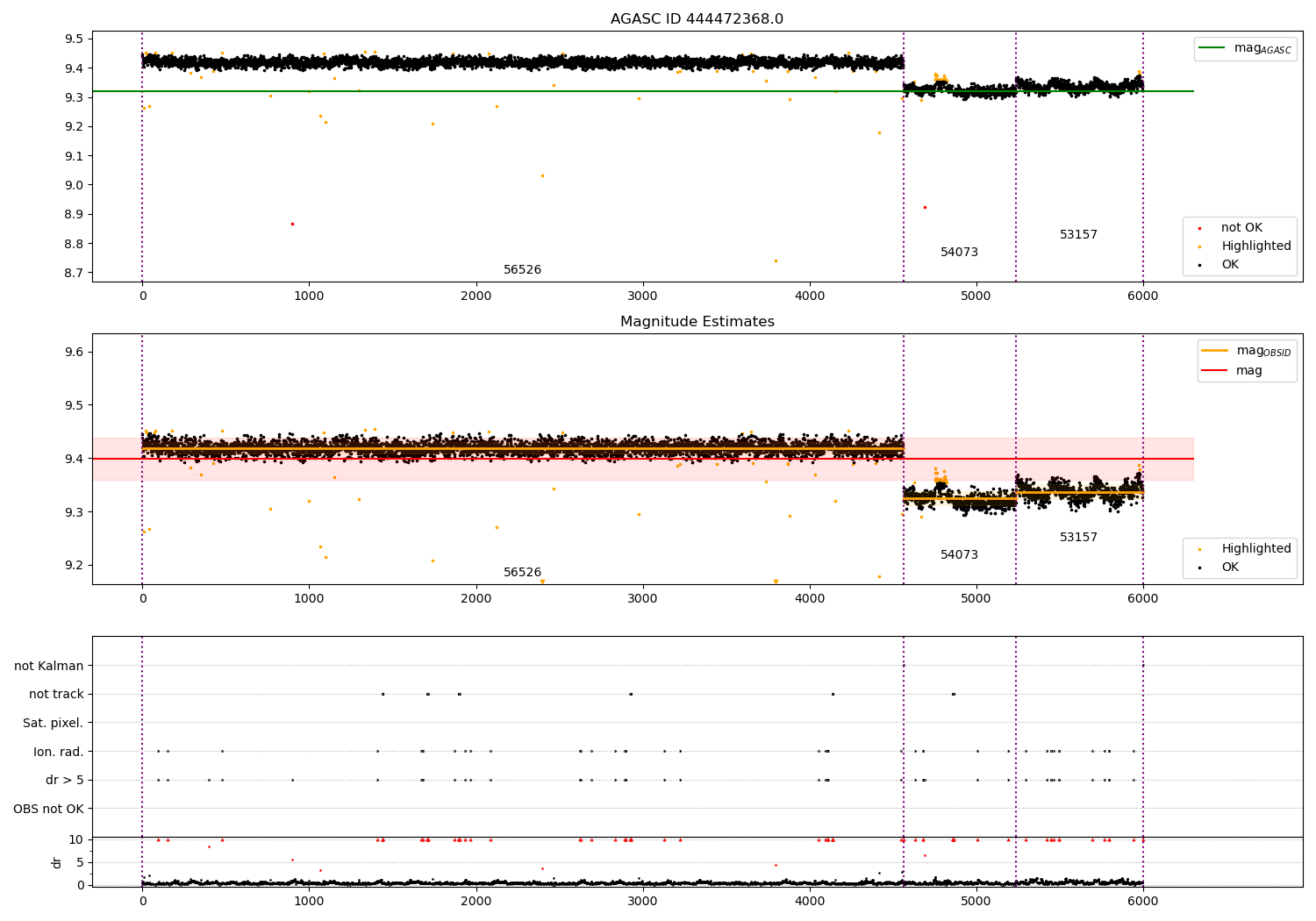Click the orange highlighted outlier near 8.74 magnitude

776,261
